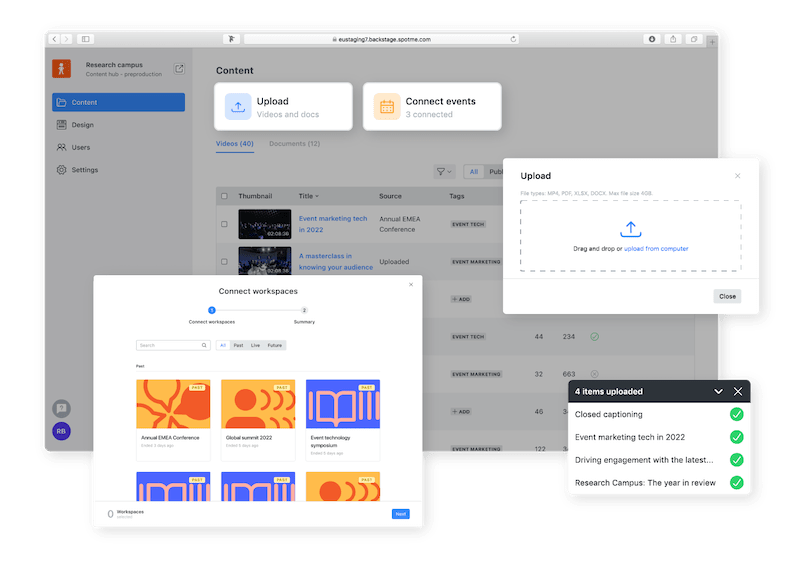Click green check for Event marketing tech in 2022
The width and height of the screenshot is (800, 565).
(736, 437)
